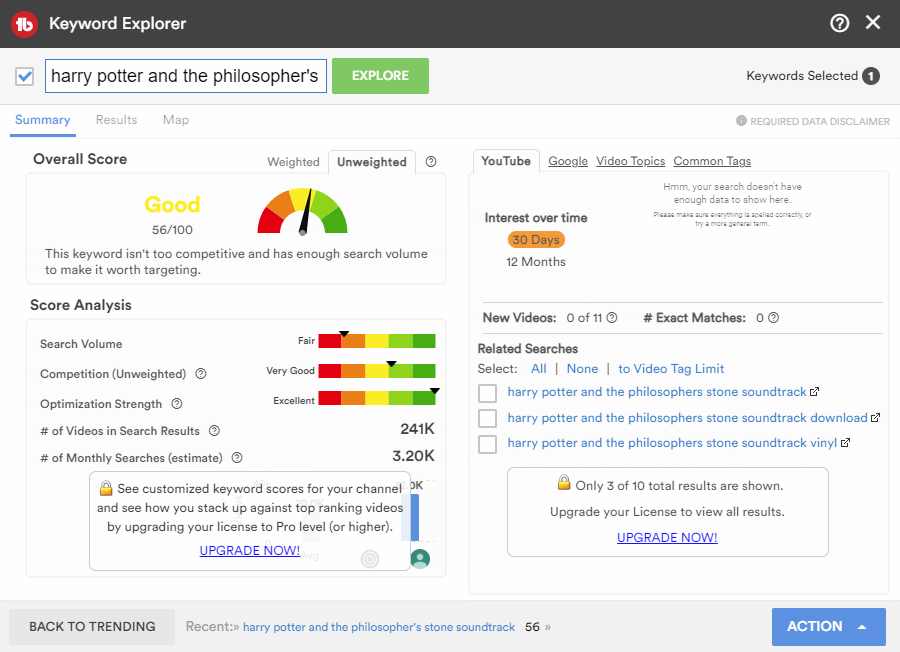Click the 241K videos count value
Viewport: 900px width, 652px height.
pyautogui.click(x=417, y=429)
